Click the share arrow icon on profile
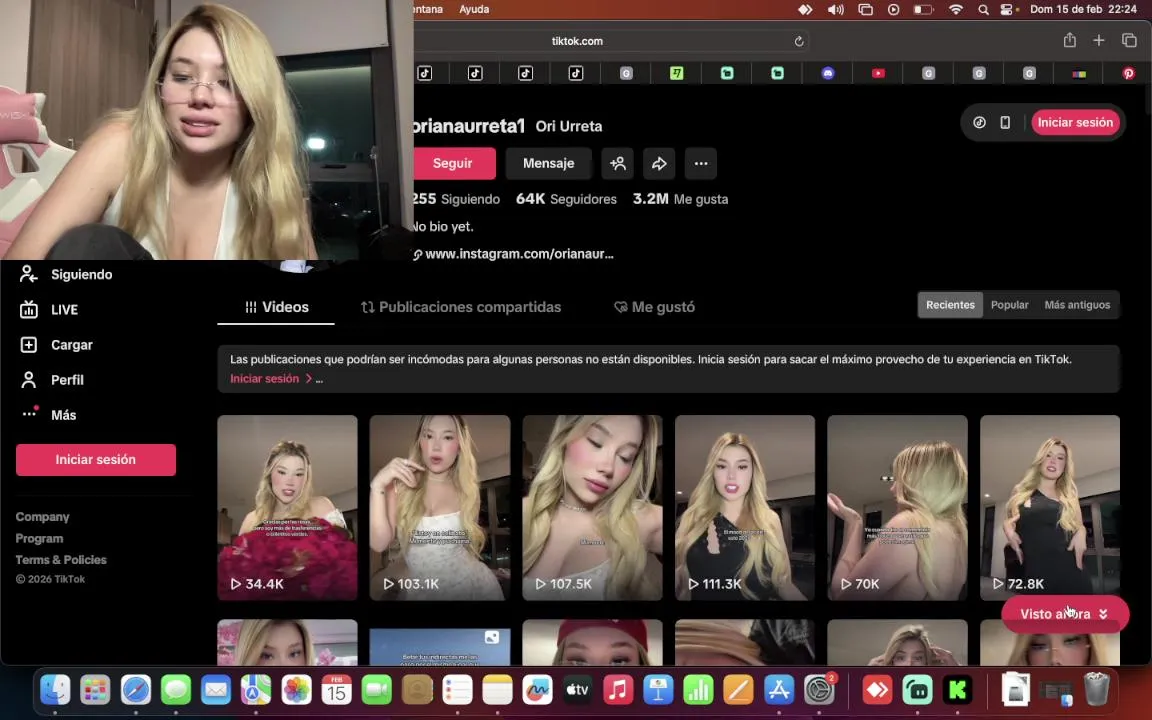 tap(659, 163)
